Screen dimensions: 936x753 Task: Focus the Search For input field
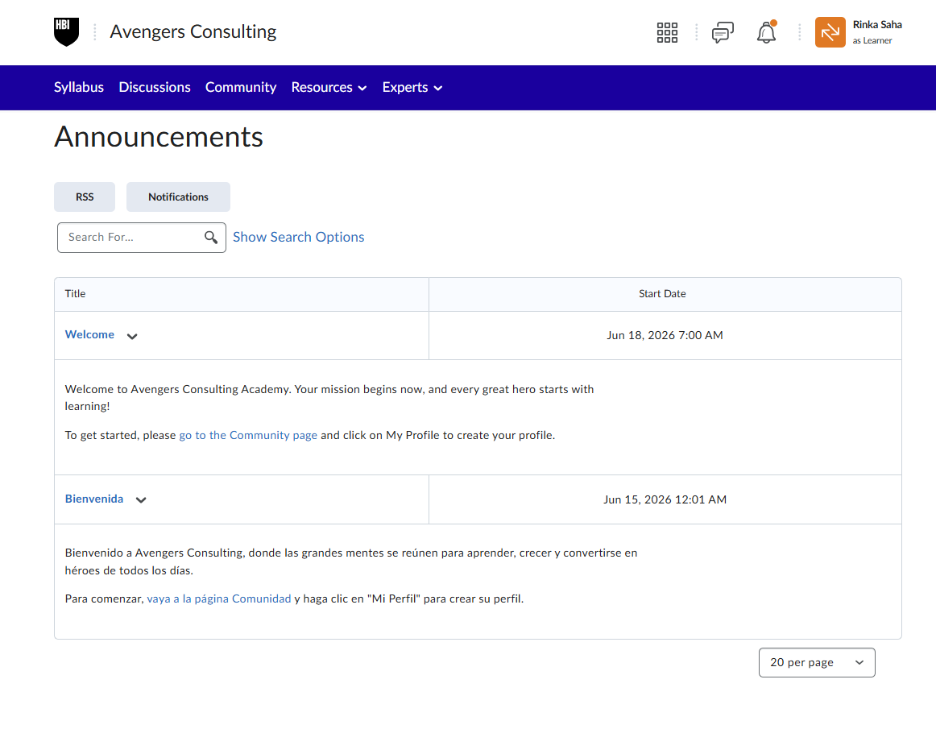pyautogui.click(x=141, y=238)
